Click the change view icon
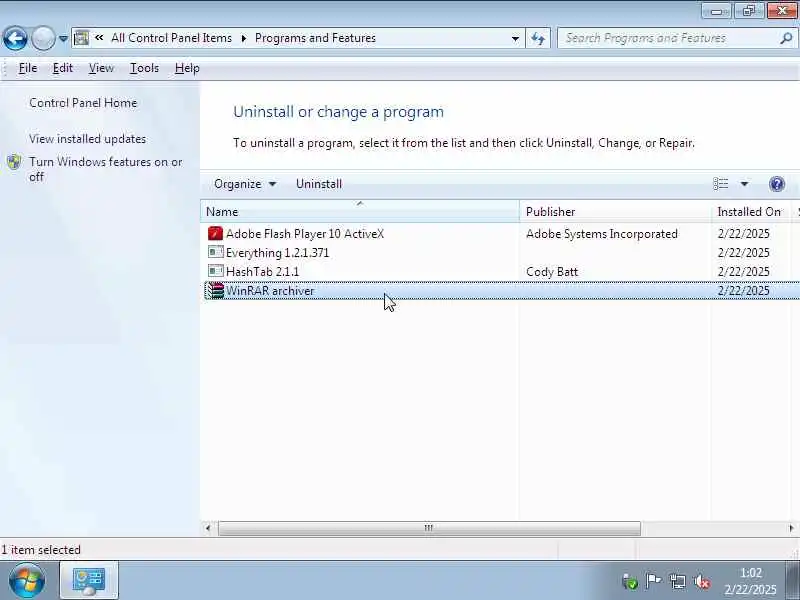Viewport: 800px width, 600px height. [x=720, y=184]
